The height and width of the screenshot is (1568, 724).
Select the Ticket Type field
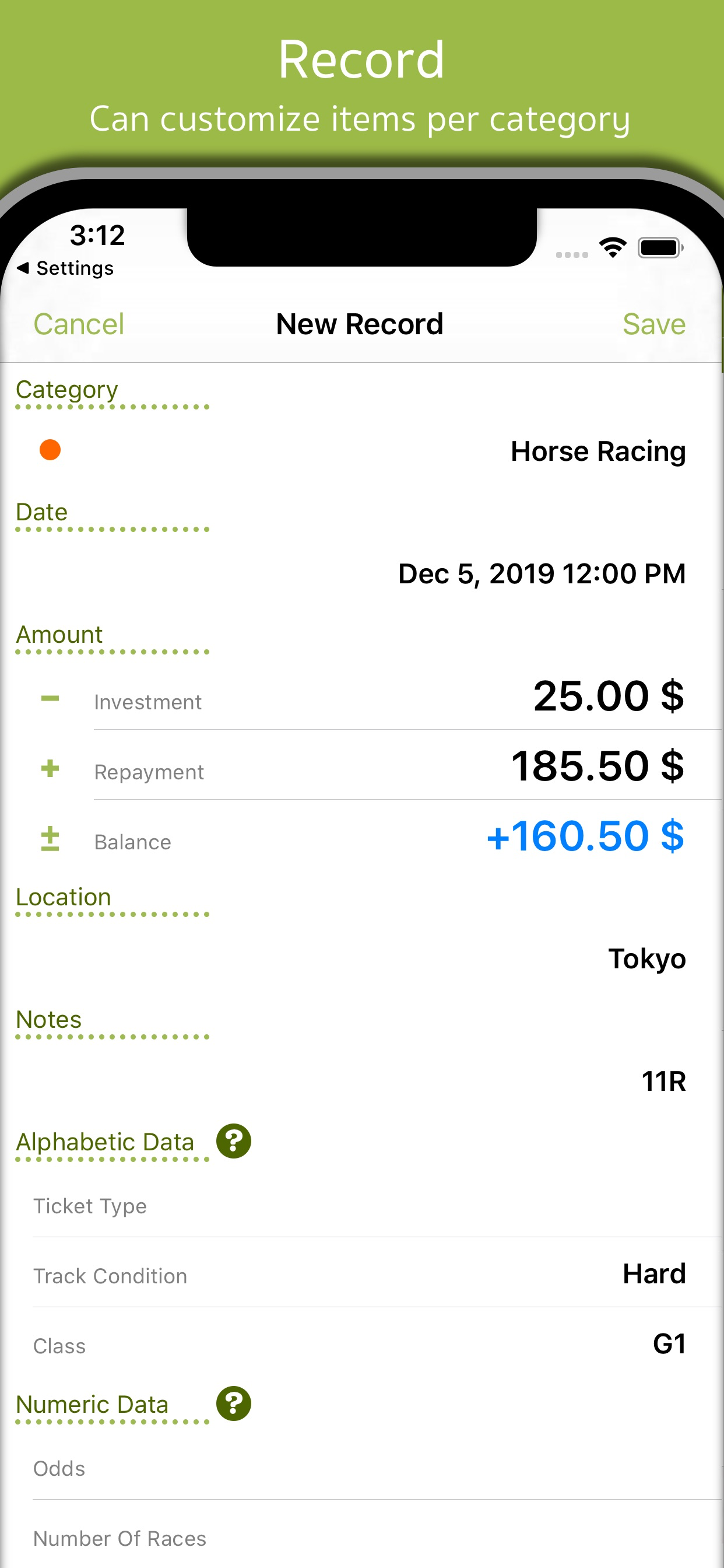tap(377, 1205)
